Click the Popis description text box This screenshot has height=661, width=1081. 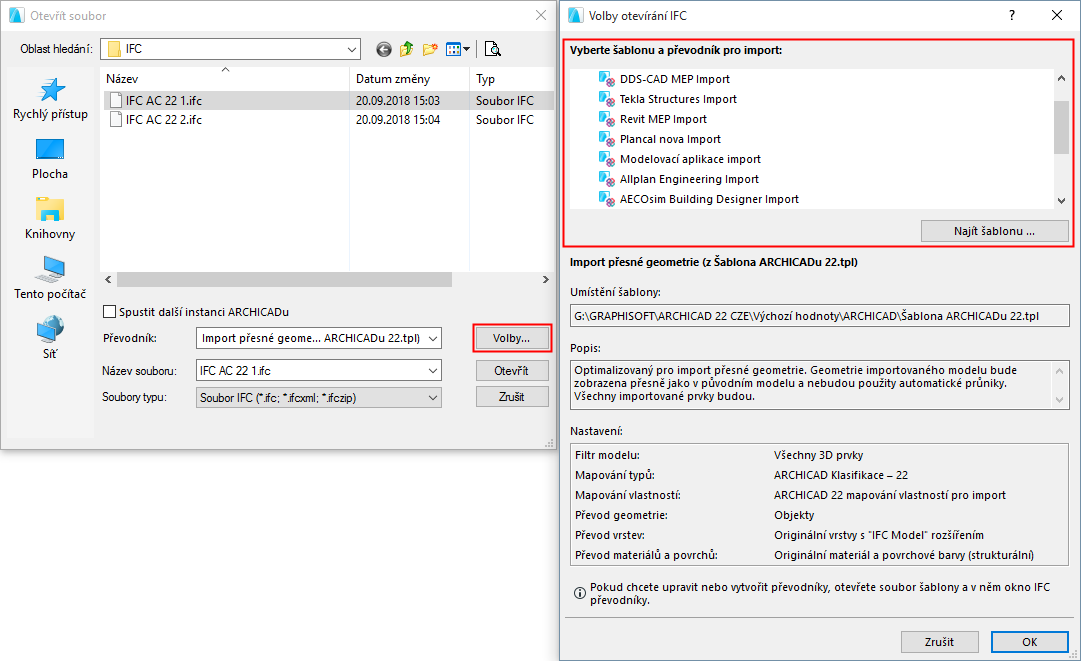[820, 383]
